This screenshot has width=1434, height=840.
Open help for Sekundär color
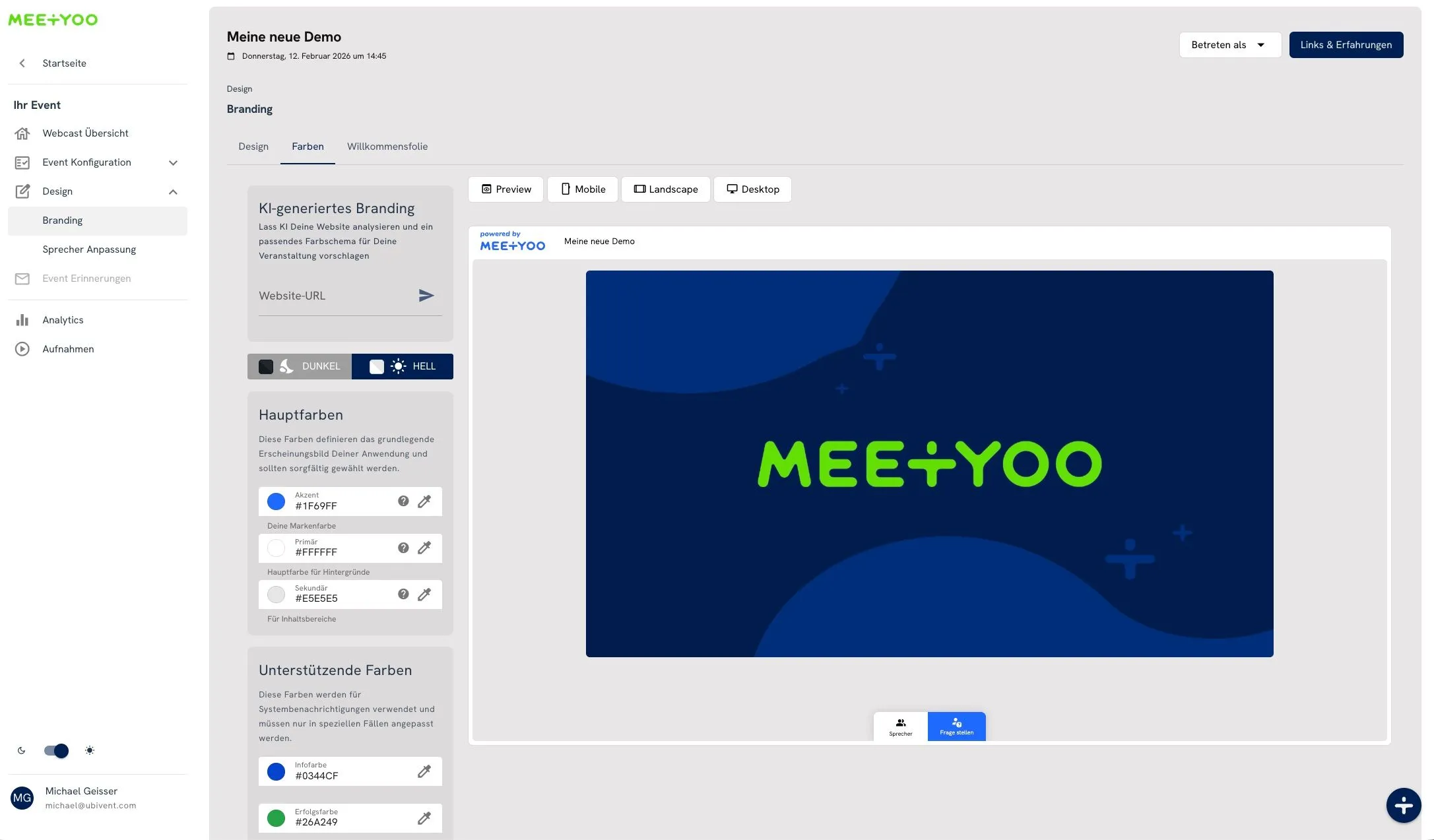(403, 594)
